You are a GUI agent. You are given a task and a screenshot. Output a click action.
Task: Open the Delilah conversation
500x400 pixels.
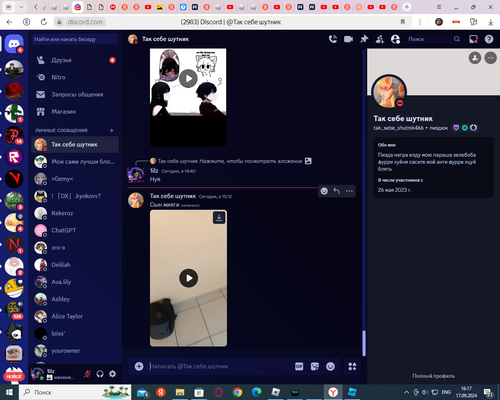[75, 265]
